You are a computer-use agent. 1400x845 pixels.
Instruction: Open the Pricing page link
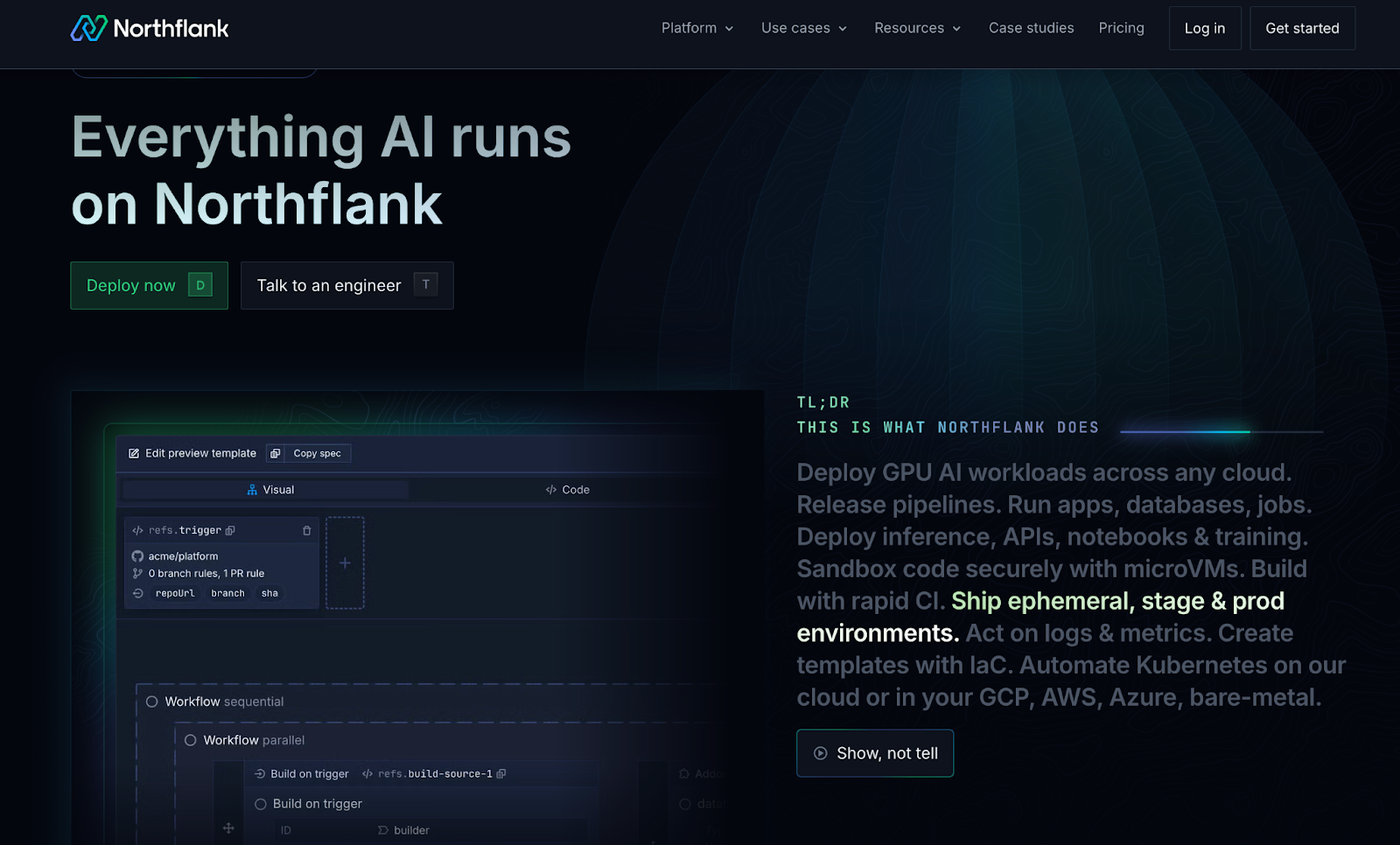1121,28
